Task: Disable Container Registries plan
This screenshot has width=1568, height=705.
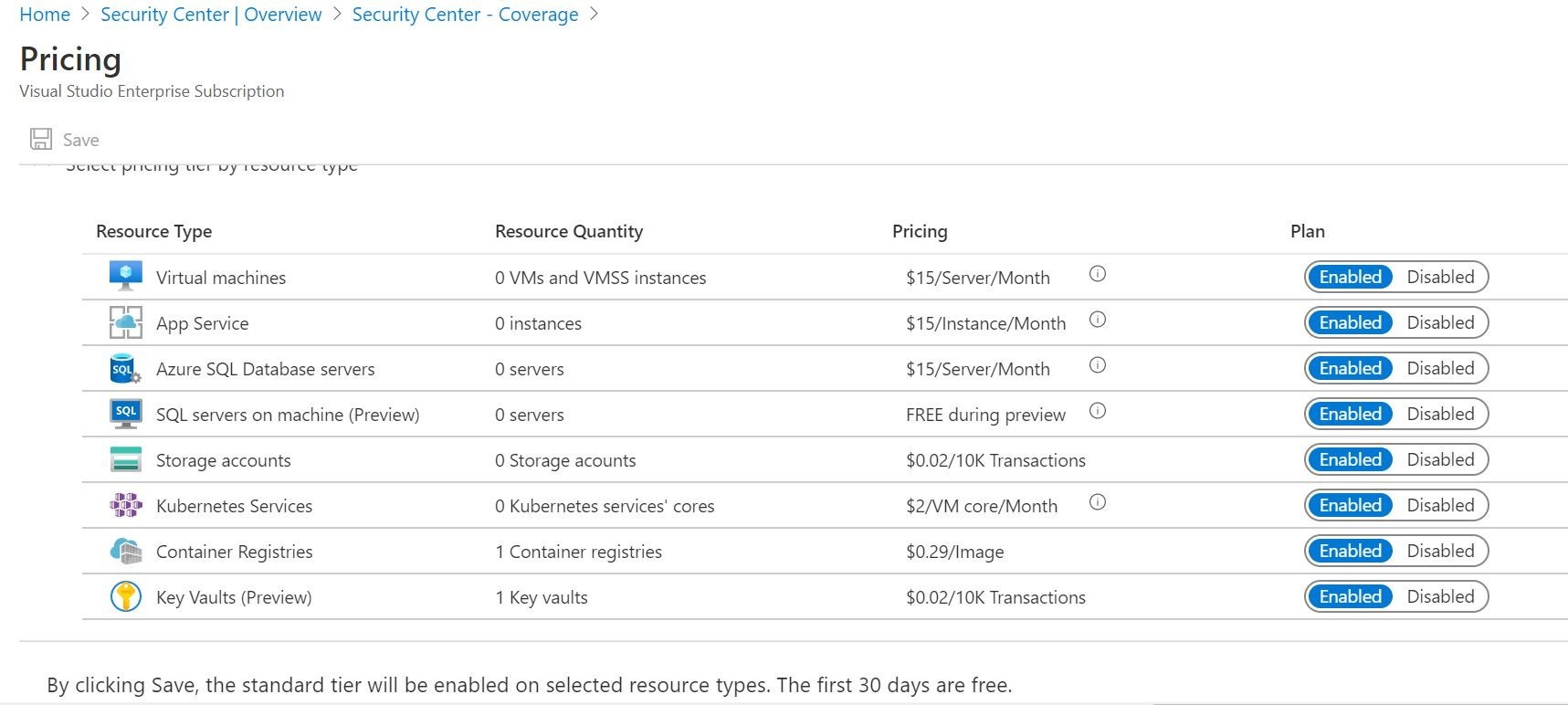Action: pyautogui.click(x=1440, y=551)
